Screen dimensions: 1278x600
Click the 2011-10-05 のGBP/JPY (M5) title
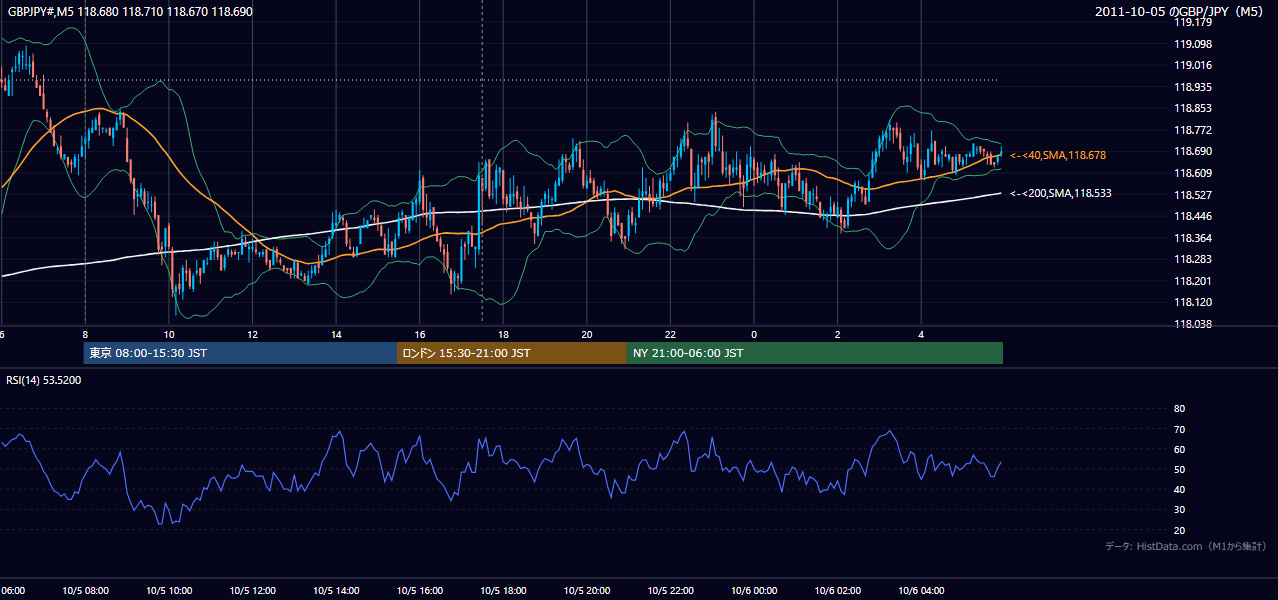coord(1179,12)
